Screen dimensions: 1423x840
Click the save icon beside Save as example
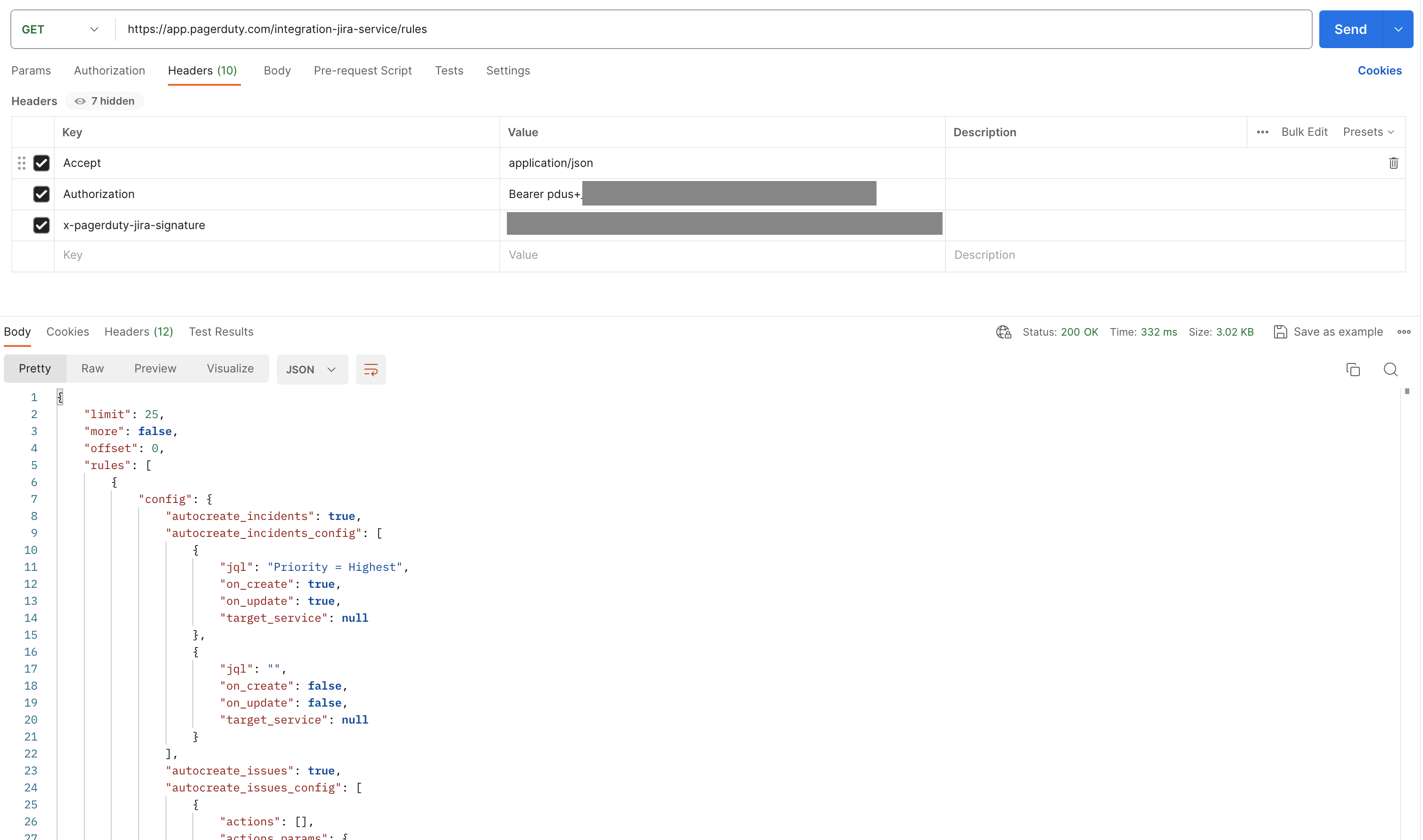point(1280,332)
